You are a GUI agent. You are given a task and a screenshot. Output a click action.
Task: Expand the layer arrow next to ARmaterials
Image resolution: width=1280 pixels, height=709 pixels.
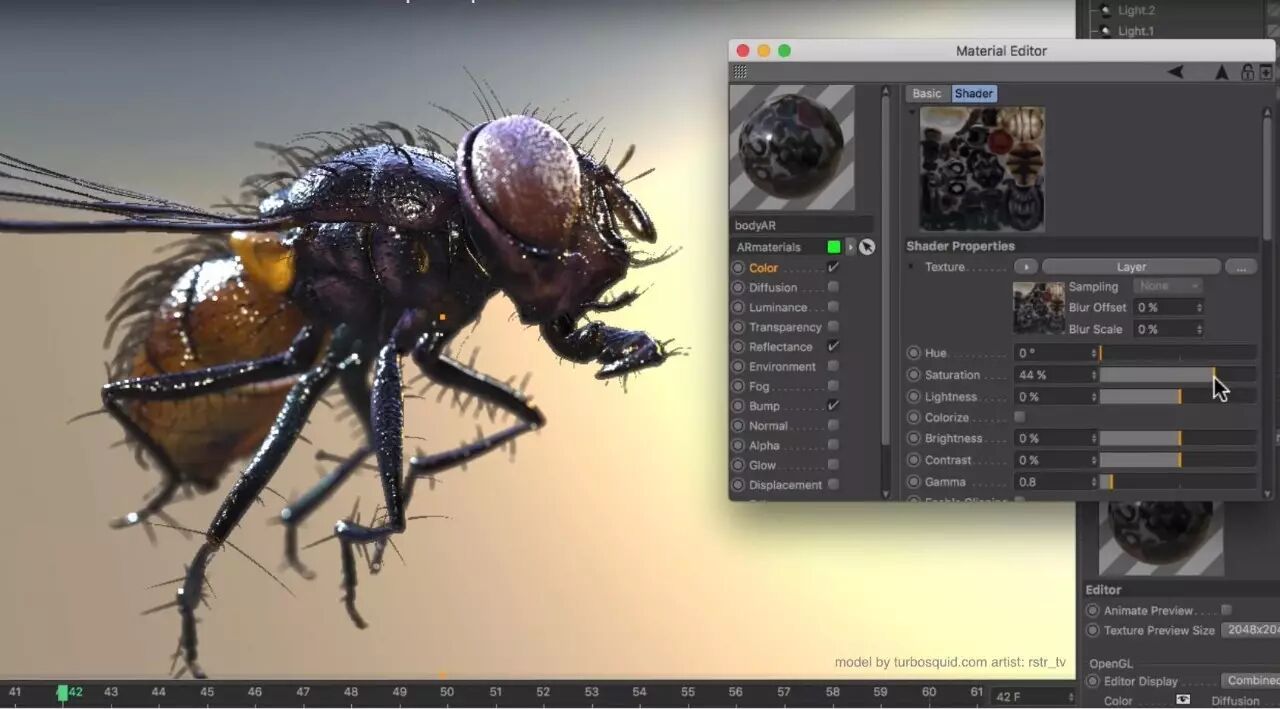850,247
